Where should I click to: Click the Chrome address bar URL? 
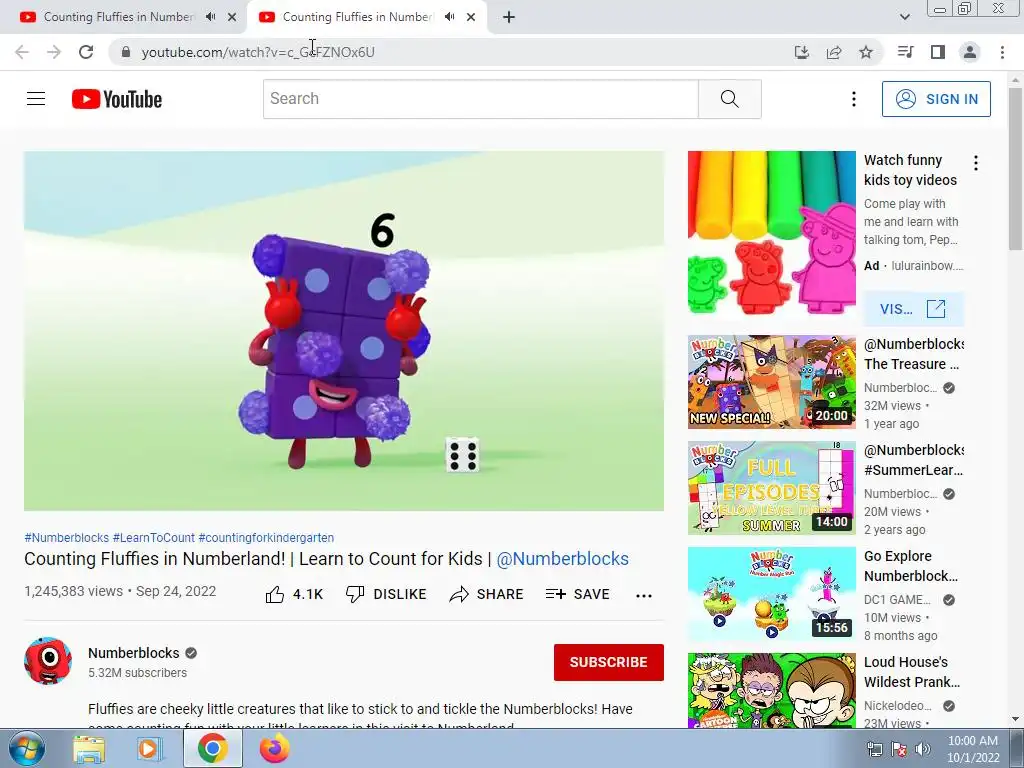pyautogui.click(x=258, y=52)
